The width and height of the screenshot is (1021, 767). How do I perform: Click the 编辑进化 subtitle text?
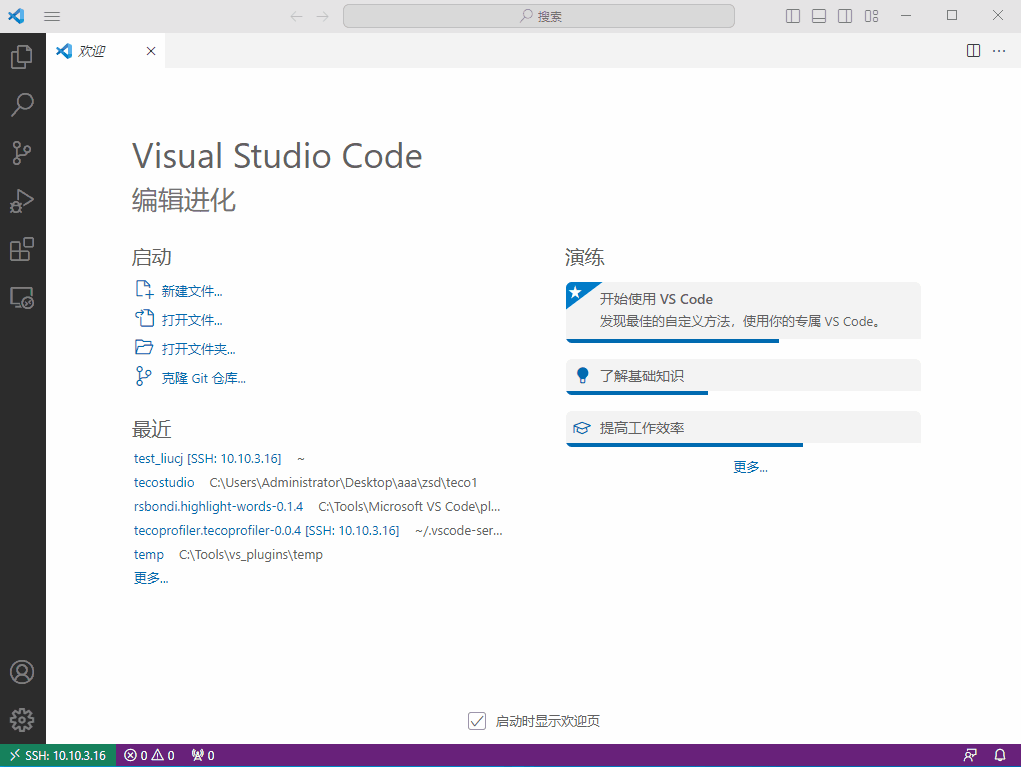pos(184,200)
